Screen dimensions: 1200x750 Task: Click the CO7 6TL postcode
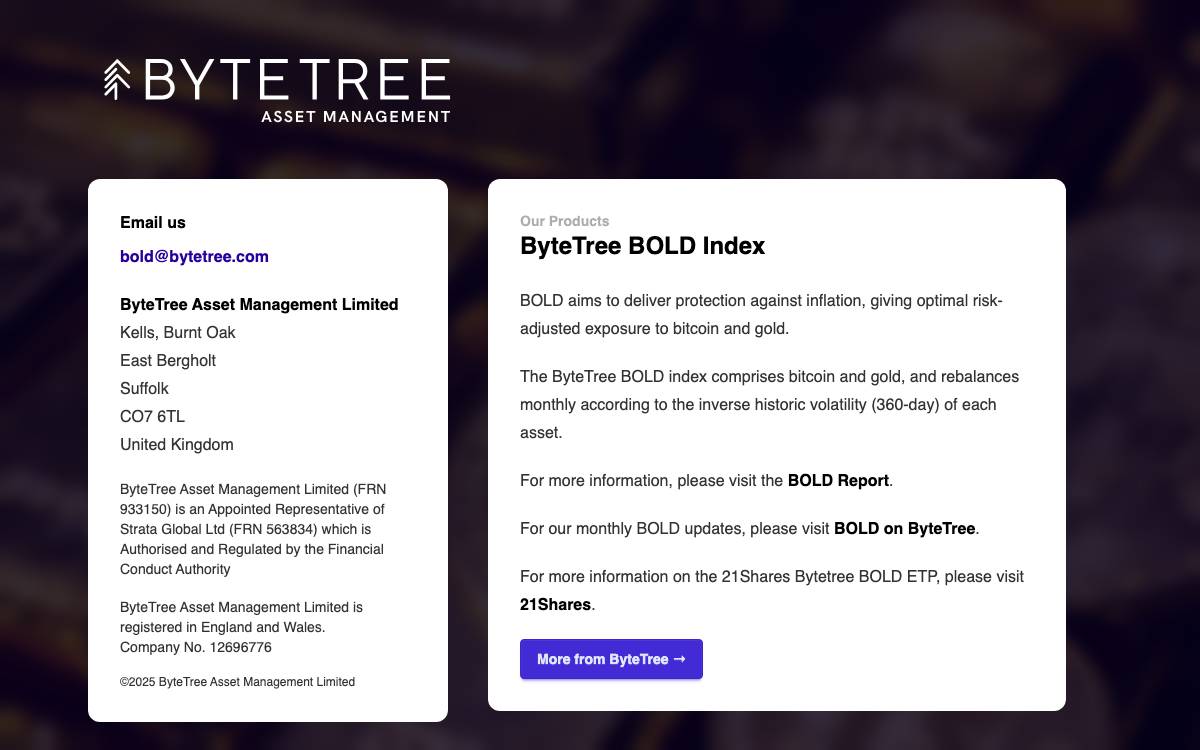click(152, 416)
